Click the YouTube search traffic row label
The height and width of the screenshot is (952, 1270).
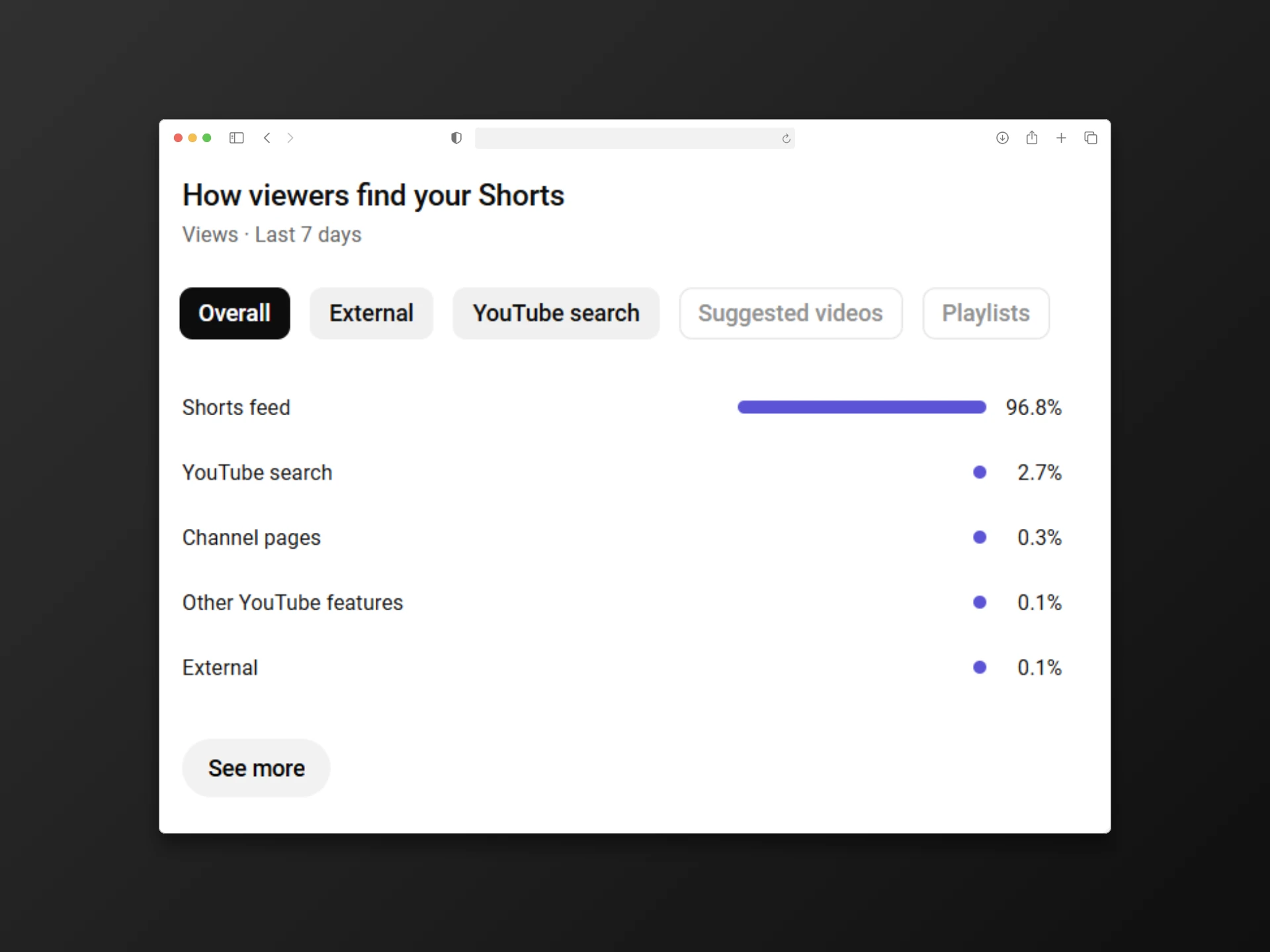pyautogui.click(x=257, y=473)
